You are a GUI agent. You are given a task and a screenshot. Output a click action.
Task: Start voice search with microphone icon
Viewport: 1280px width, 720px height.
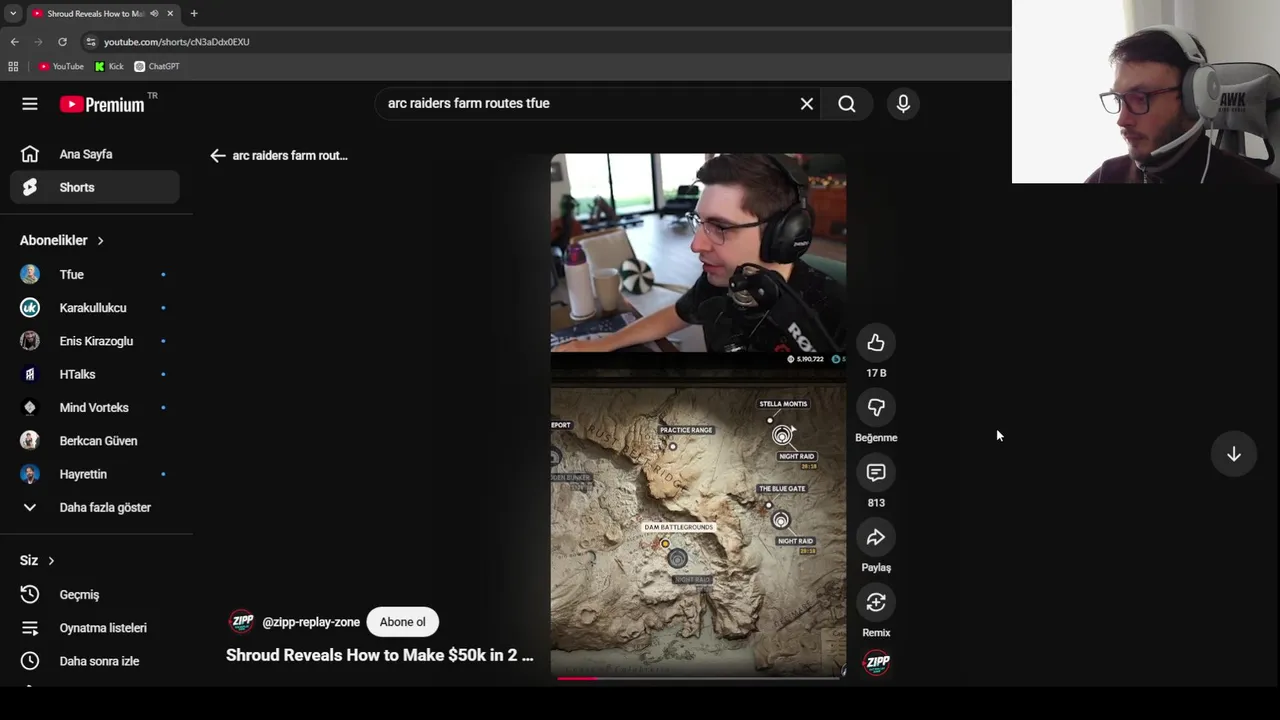click(x=903, y=104)
